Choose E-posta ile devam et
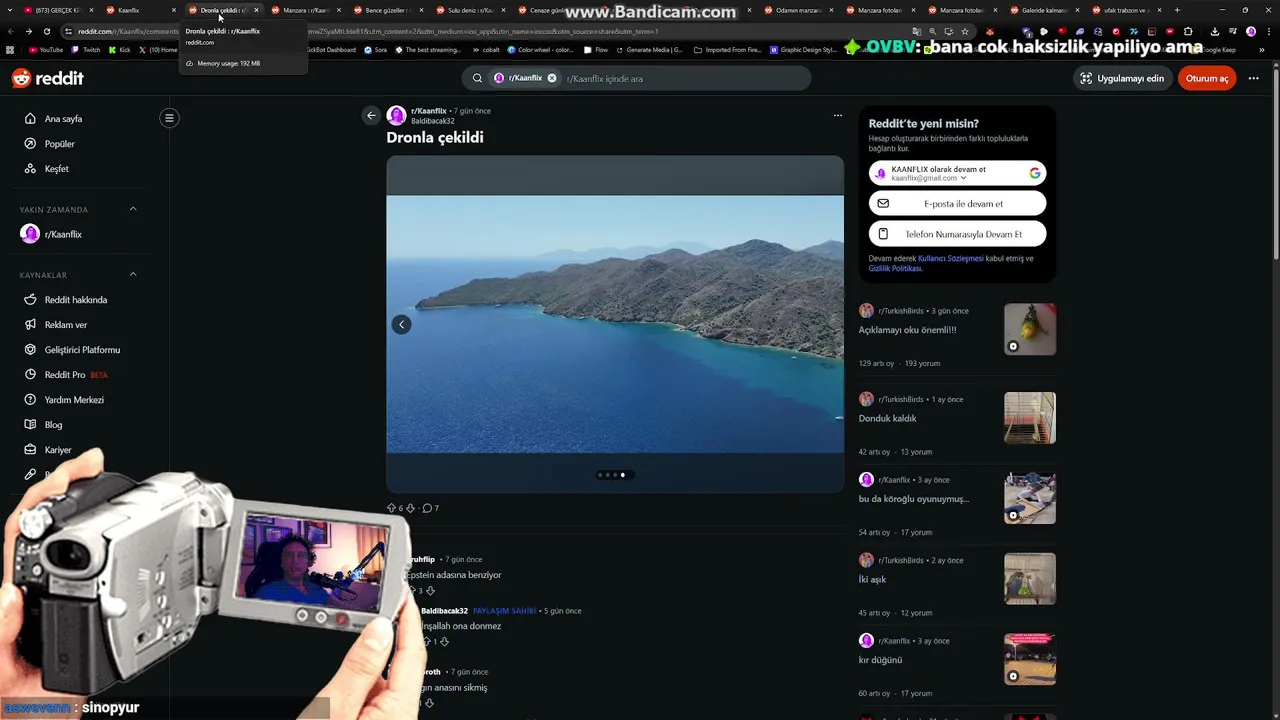1280x720 pixels. 957,203
